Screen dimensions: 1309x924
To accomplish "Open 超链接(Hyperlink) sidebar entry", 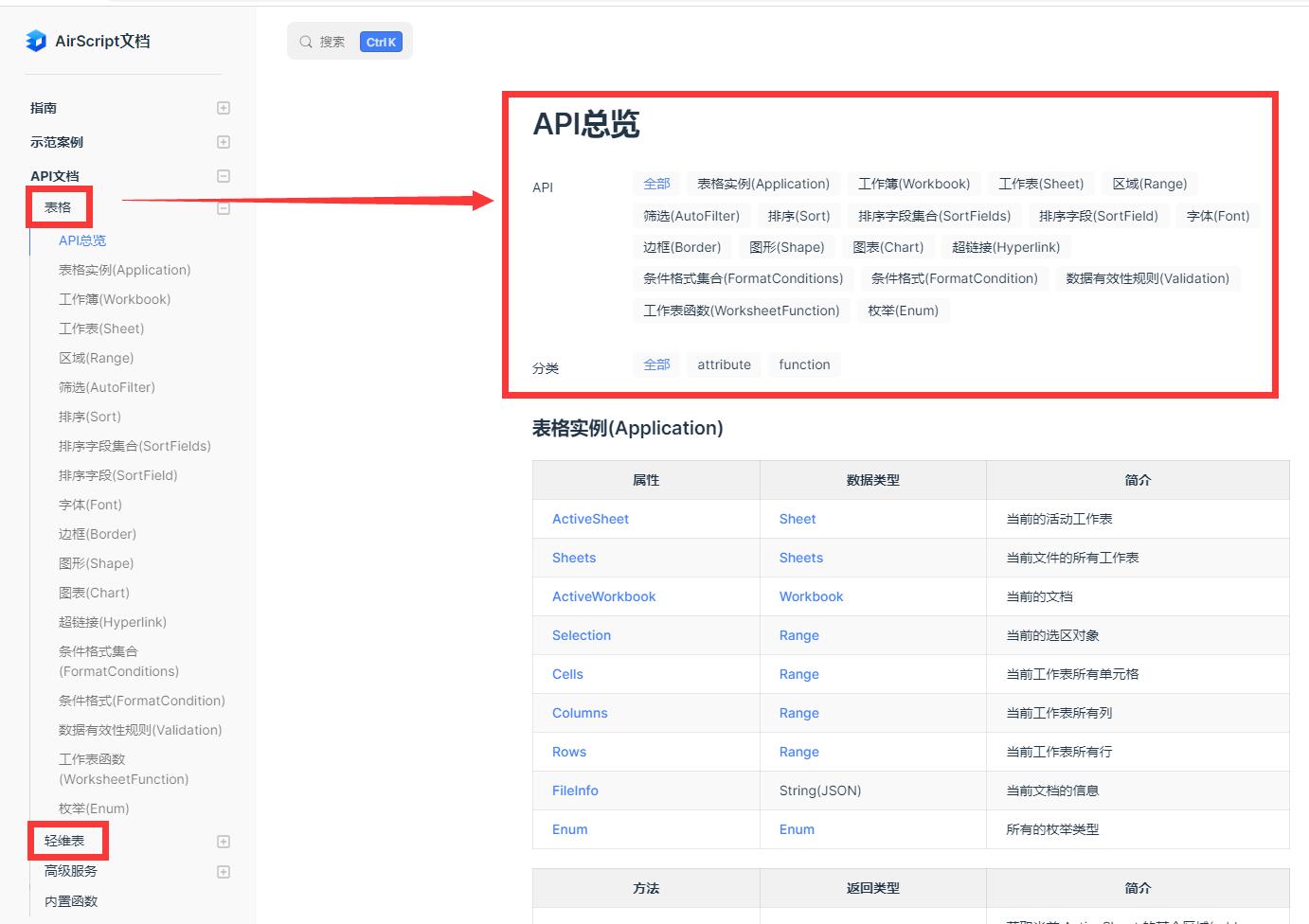I will (113, 622).
